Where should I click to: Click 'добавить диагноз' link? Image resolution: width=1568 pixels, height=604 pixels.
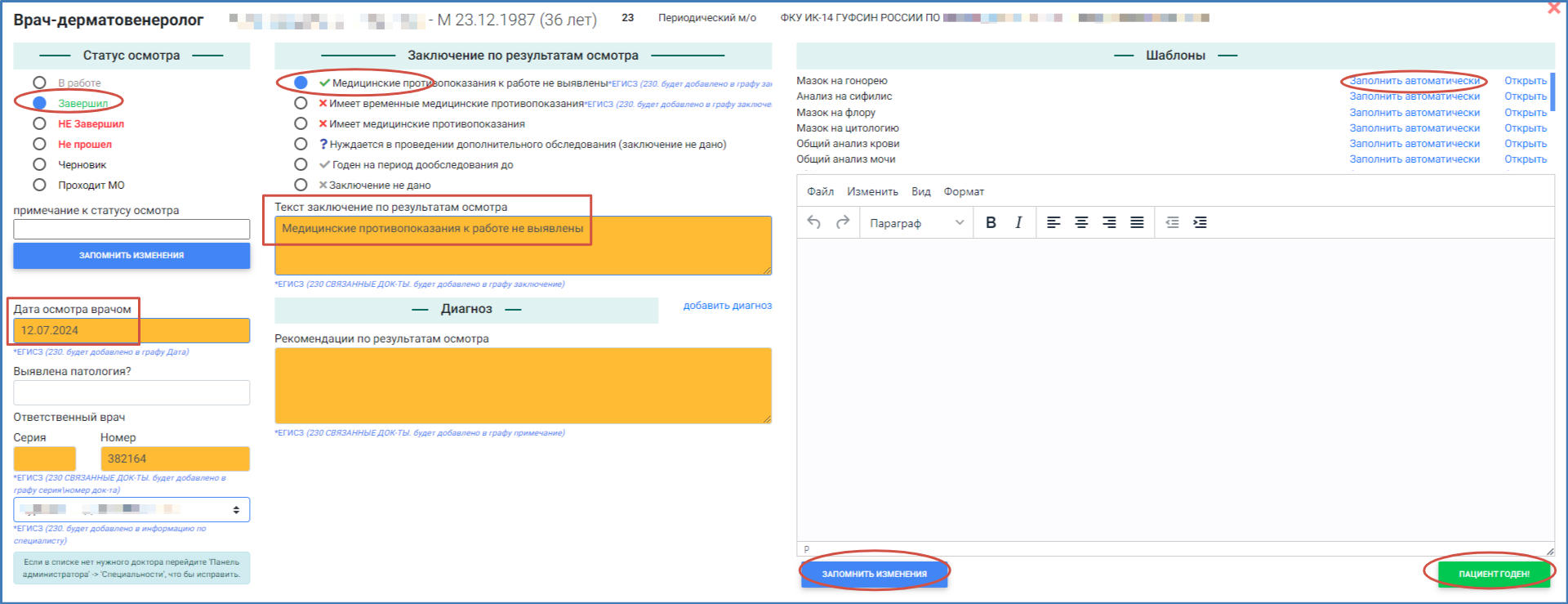pyautogui.click(x=727, y=306)
